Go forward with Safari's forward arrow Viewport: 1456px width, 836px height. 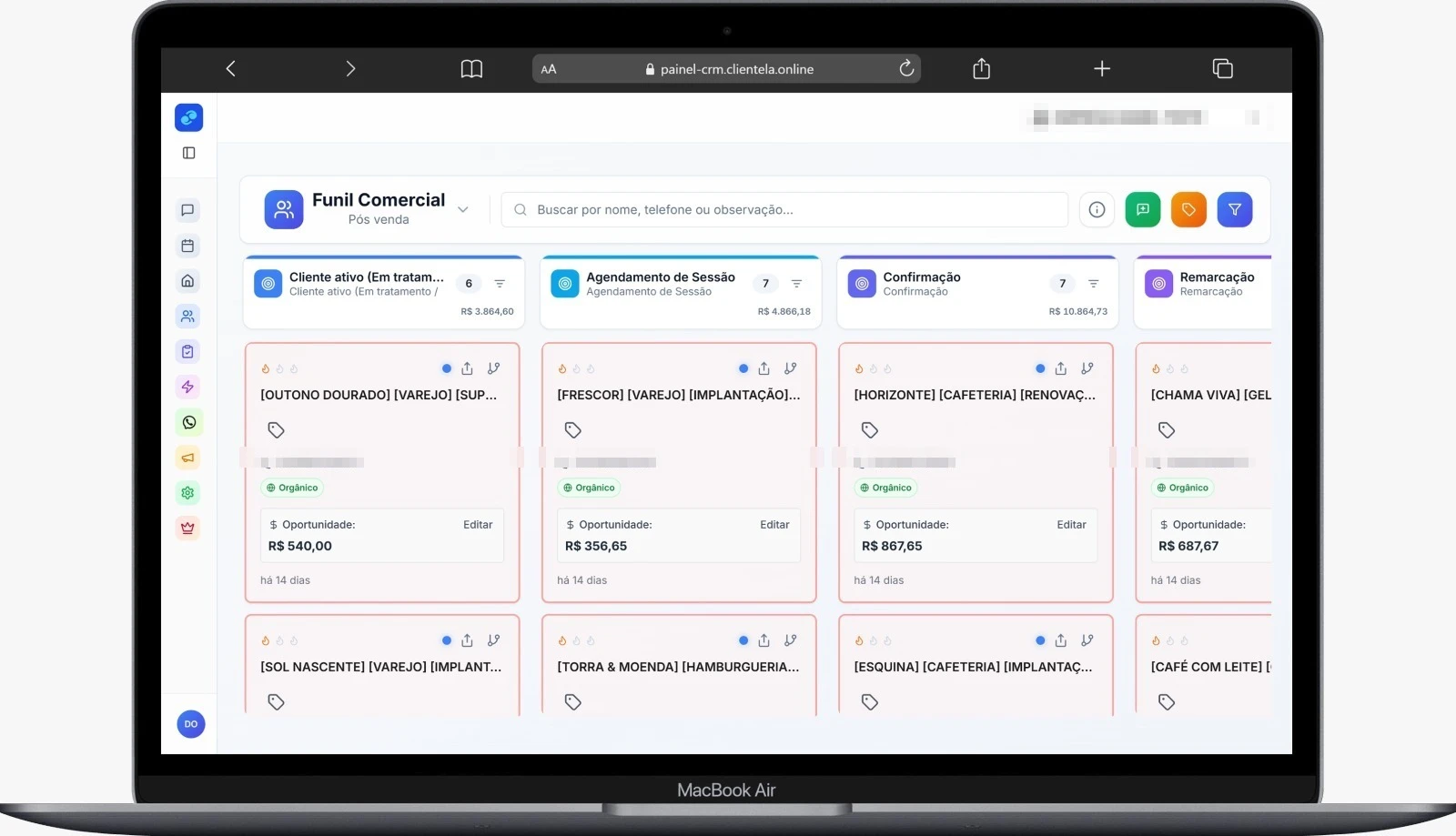(350, 68)
